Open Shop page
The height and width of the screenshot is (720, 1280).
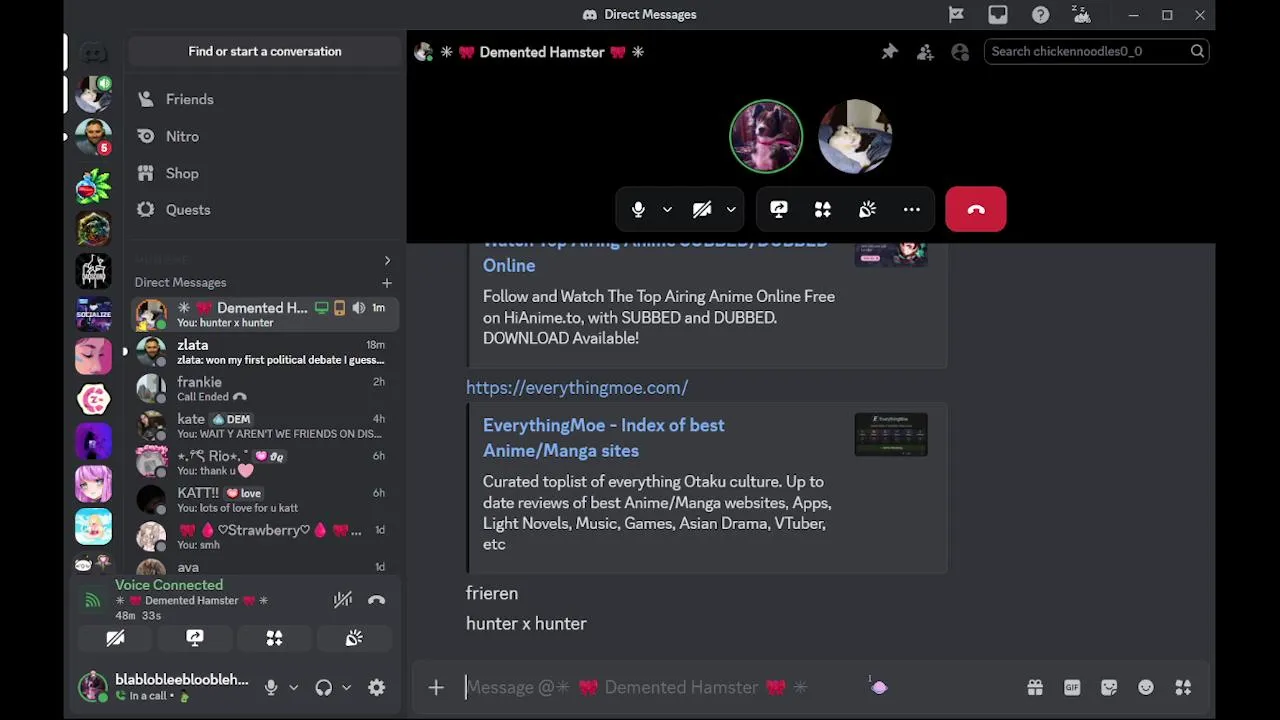point(265,173)
